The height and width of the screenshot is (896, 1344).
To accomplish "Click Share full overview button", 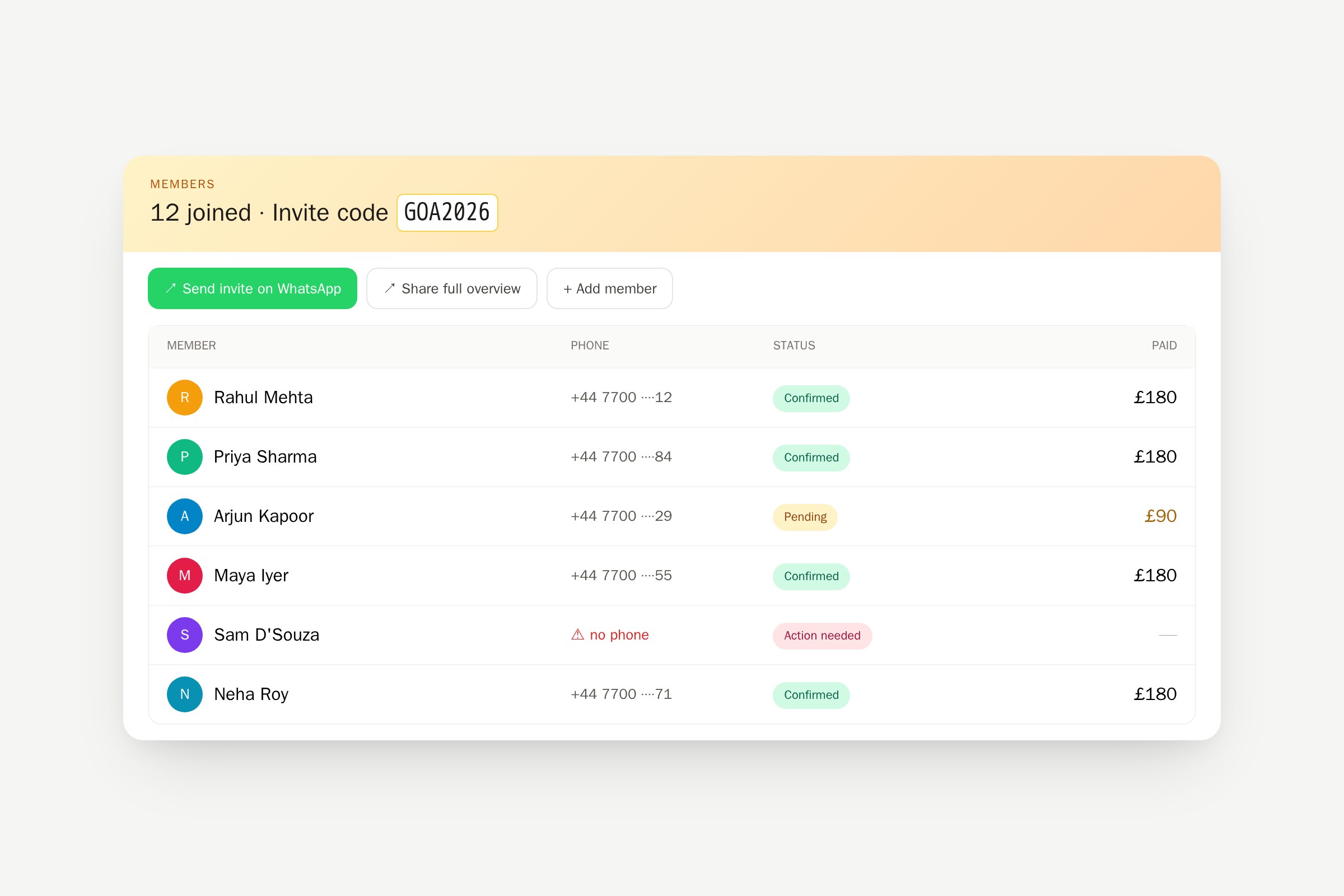I will coord(452,288).
